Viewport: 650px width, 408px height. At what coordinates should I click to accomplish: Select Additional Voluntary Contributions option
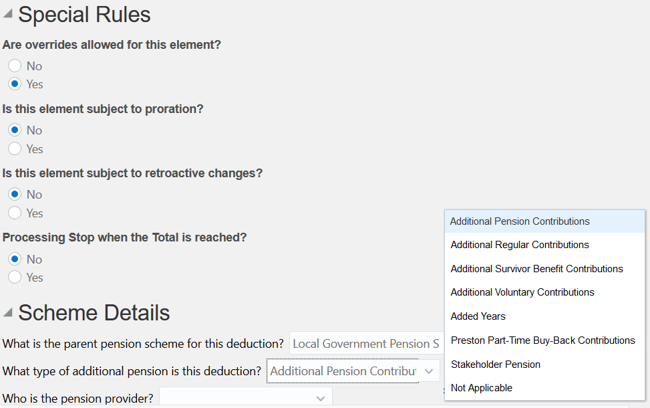[x=522, y=292]
